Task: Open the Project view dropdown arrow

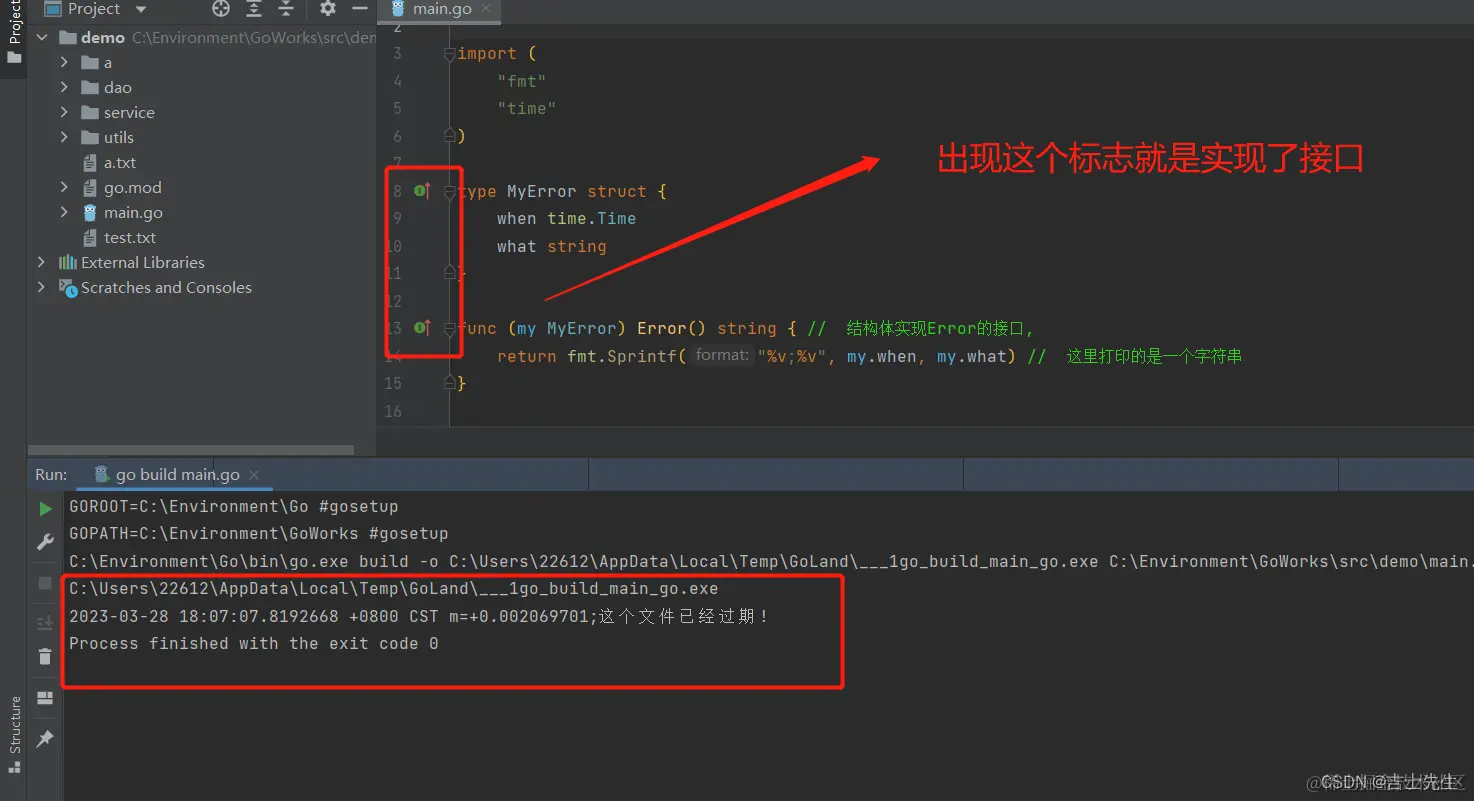Action: click(x=140, y=9)
